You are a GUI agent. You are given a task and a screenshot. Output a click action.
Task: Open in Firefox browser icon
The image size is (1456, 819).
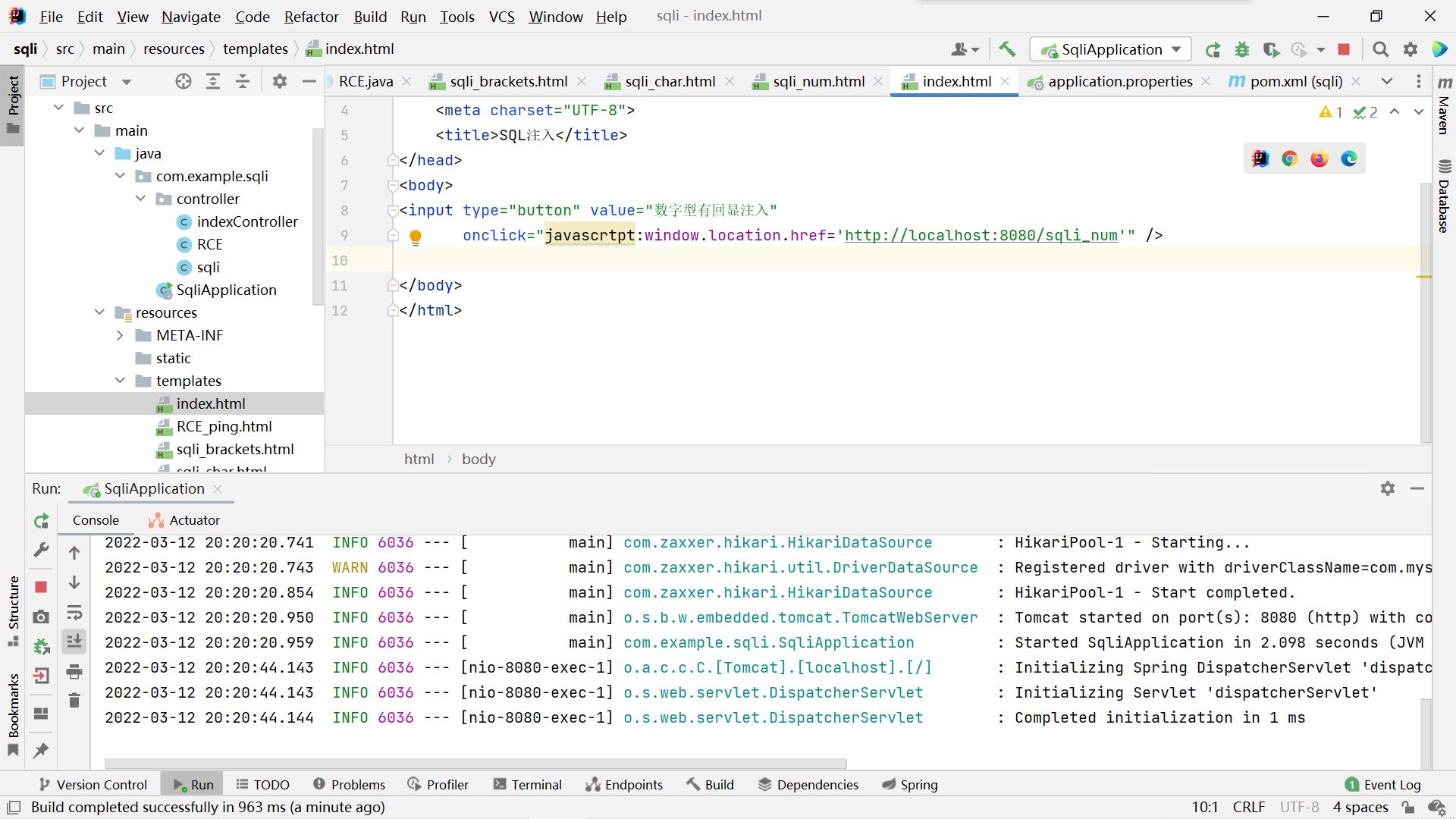click(1319, 158)
